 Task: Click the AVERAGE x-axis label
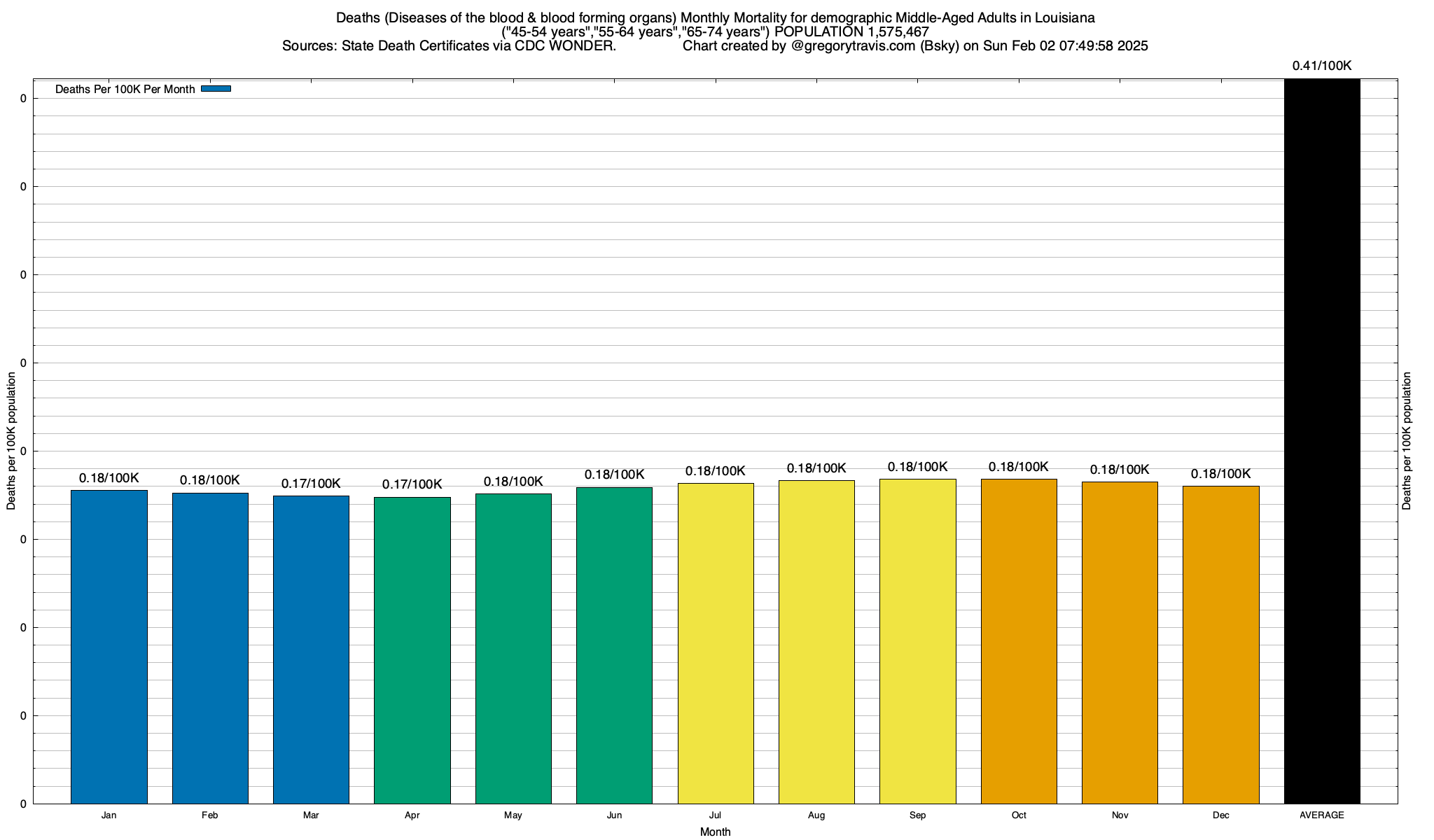point(1322,815)
